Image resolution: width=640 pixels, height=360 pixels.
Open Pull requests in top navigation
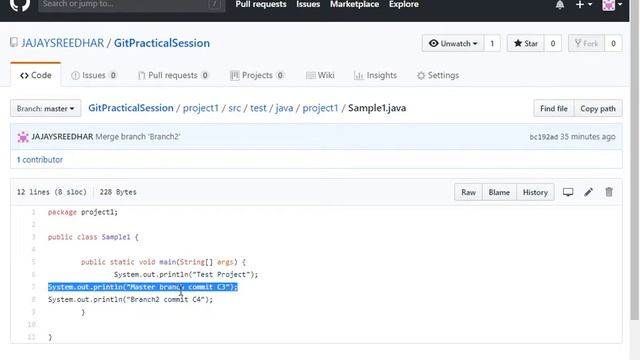pos(261,4)
